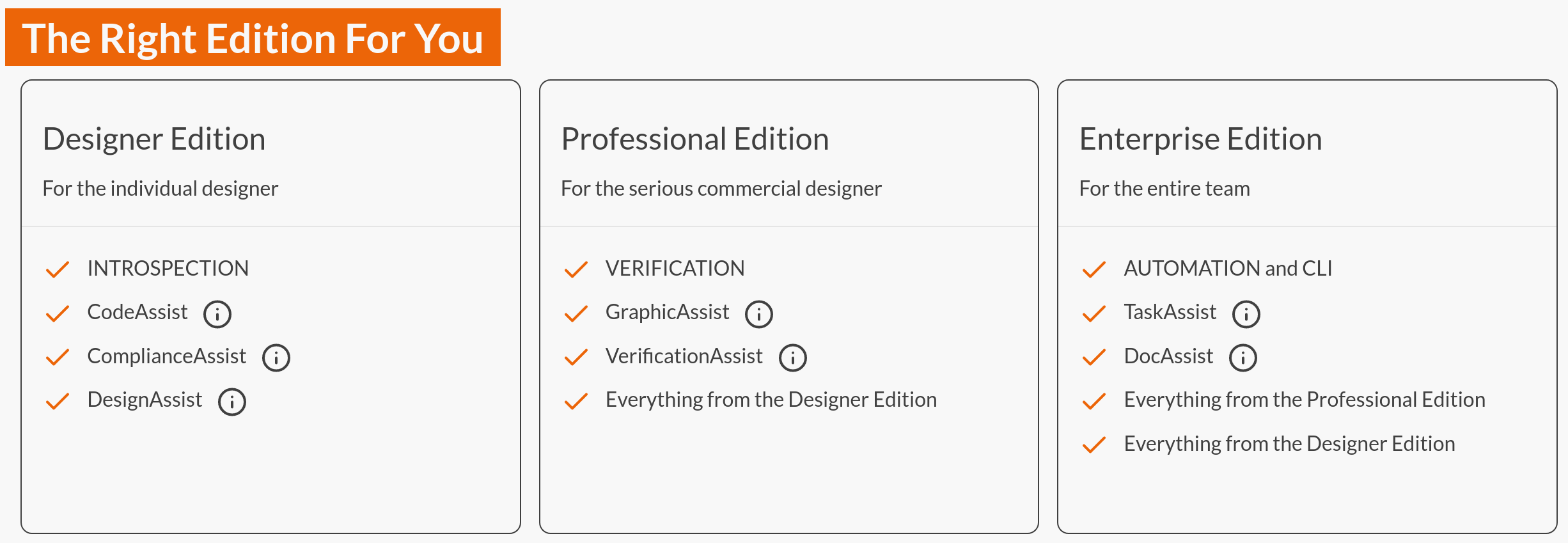
Task: Click the TaskAssist info icon
Action: pos(1246,314)
